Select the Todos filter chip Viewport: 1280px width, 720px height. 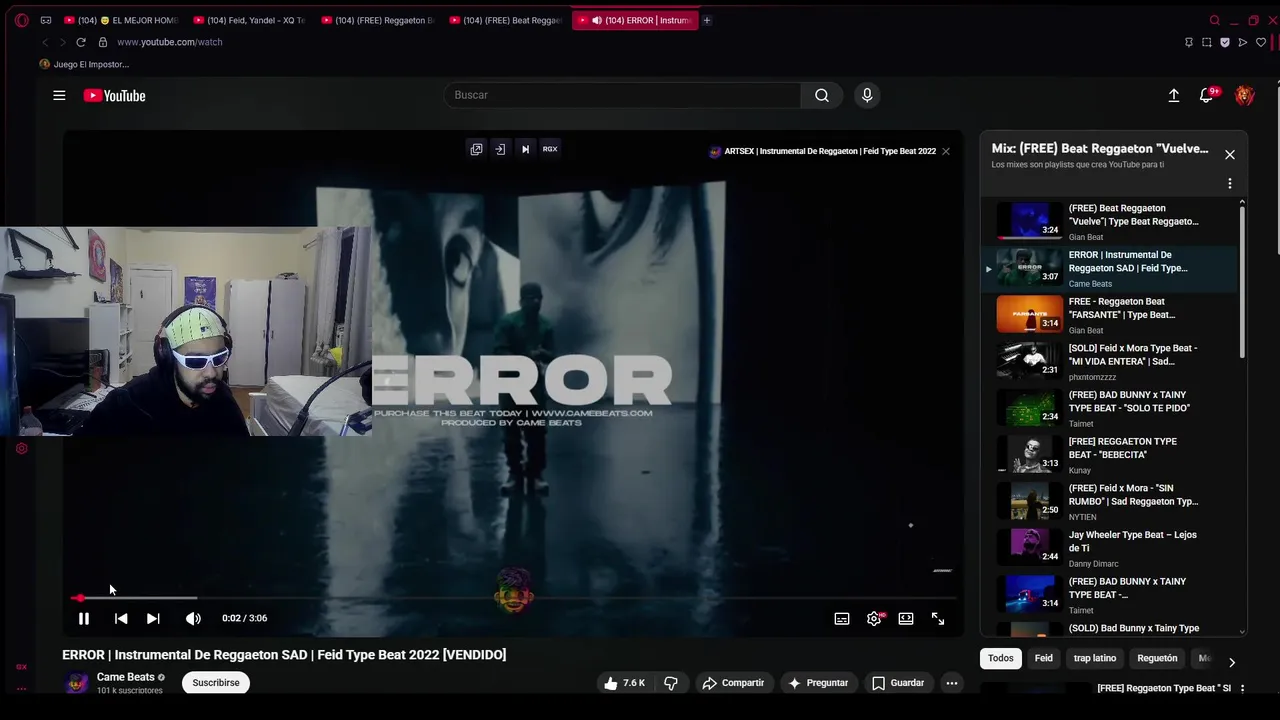(x=1001, y=658)
